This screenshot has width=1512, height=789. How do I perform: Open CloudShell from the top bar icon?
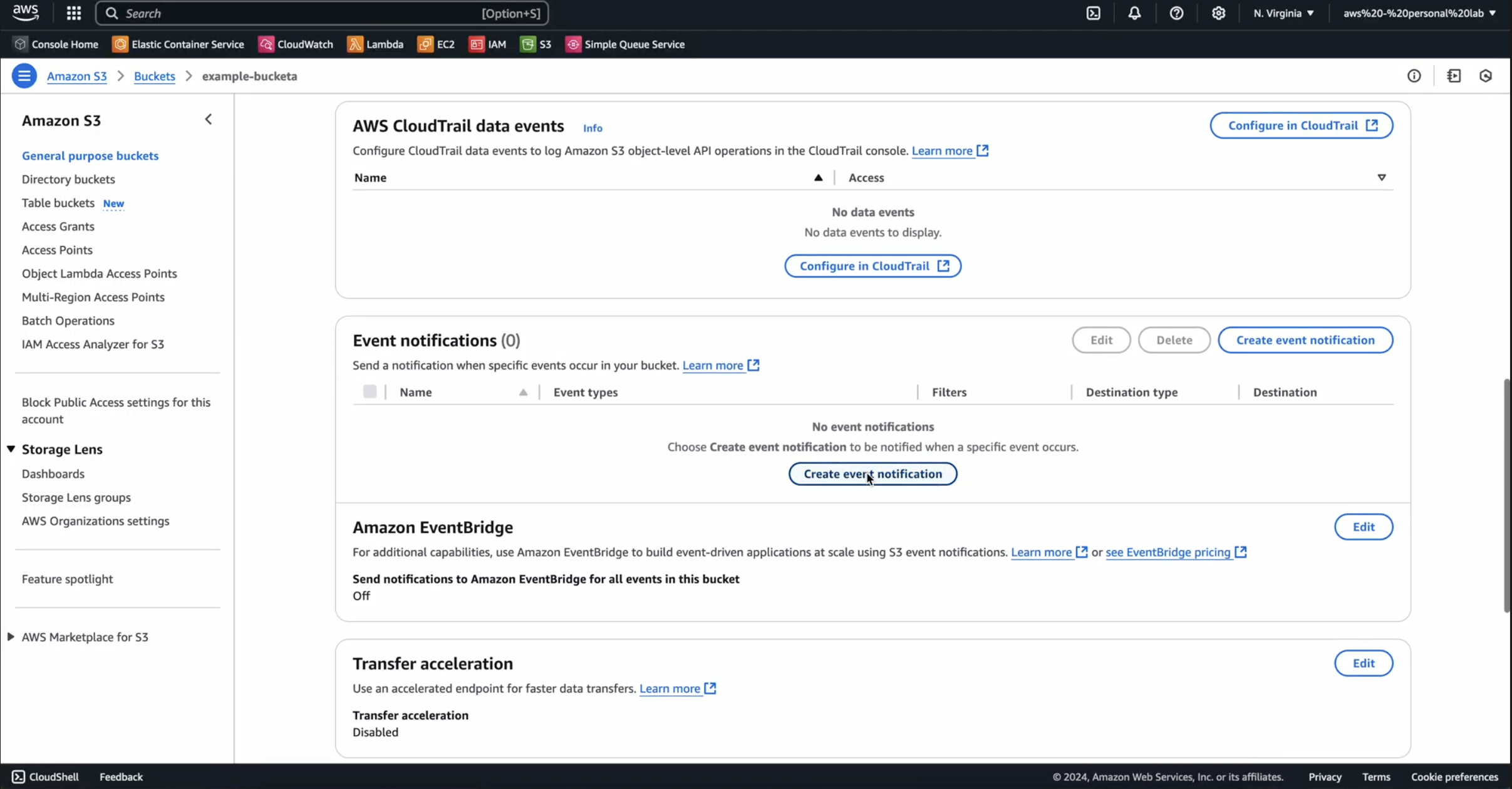click(x=1093, y=13)
